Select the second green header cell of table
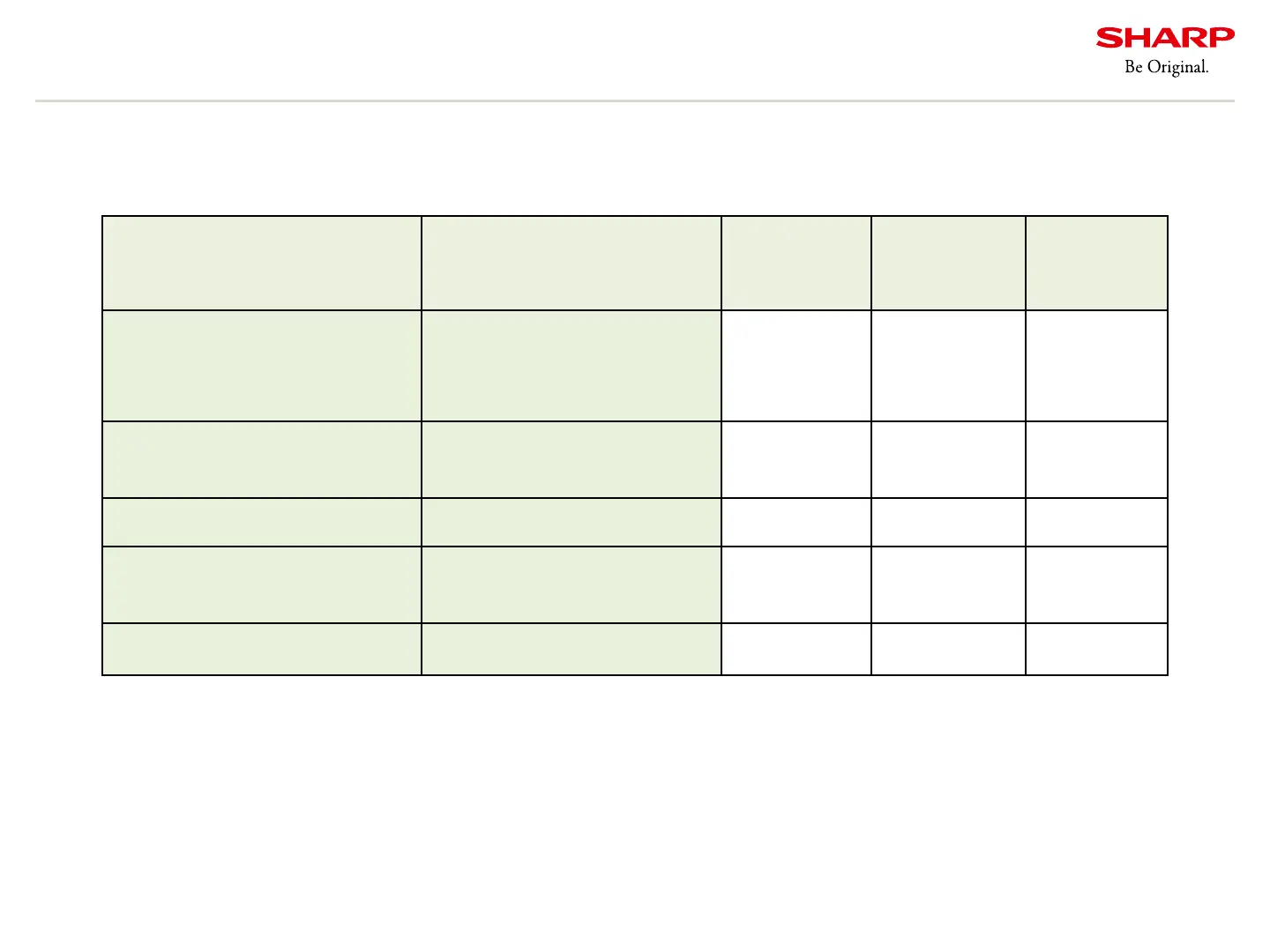The width and height of the screenshot is (1270, 952). [571, 263]
